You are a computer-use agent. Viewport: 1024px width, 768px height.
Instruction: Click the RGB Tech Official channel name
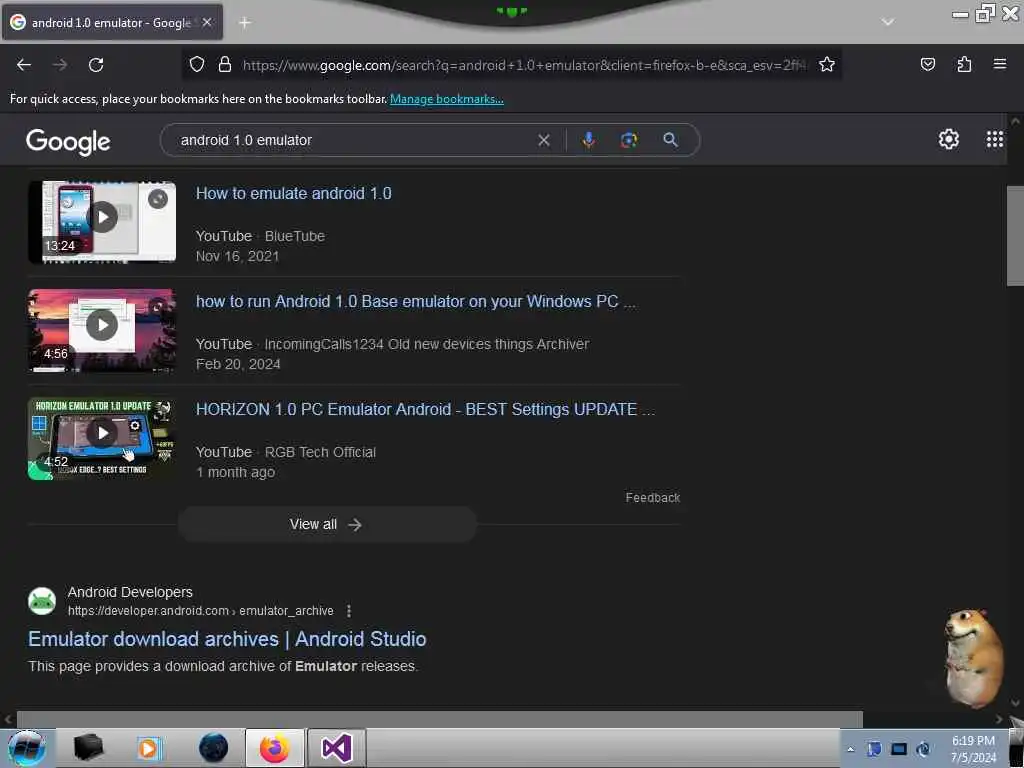(x=320, y=452)
